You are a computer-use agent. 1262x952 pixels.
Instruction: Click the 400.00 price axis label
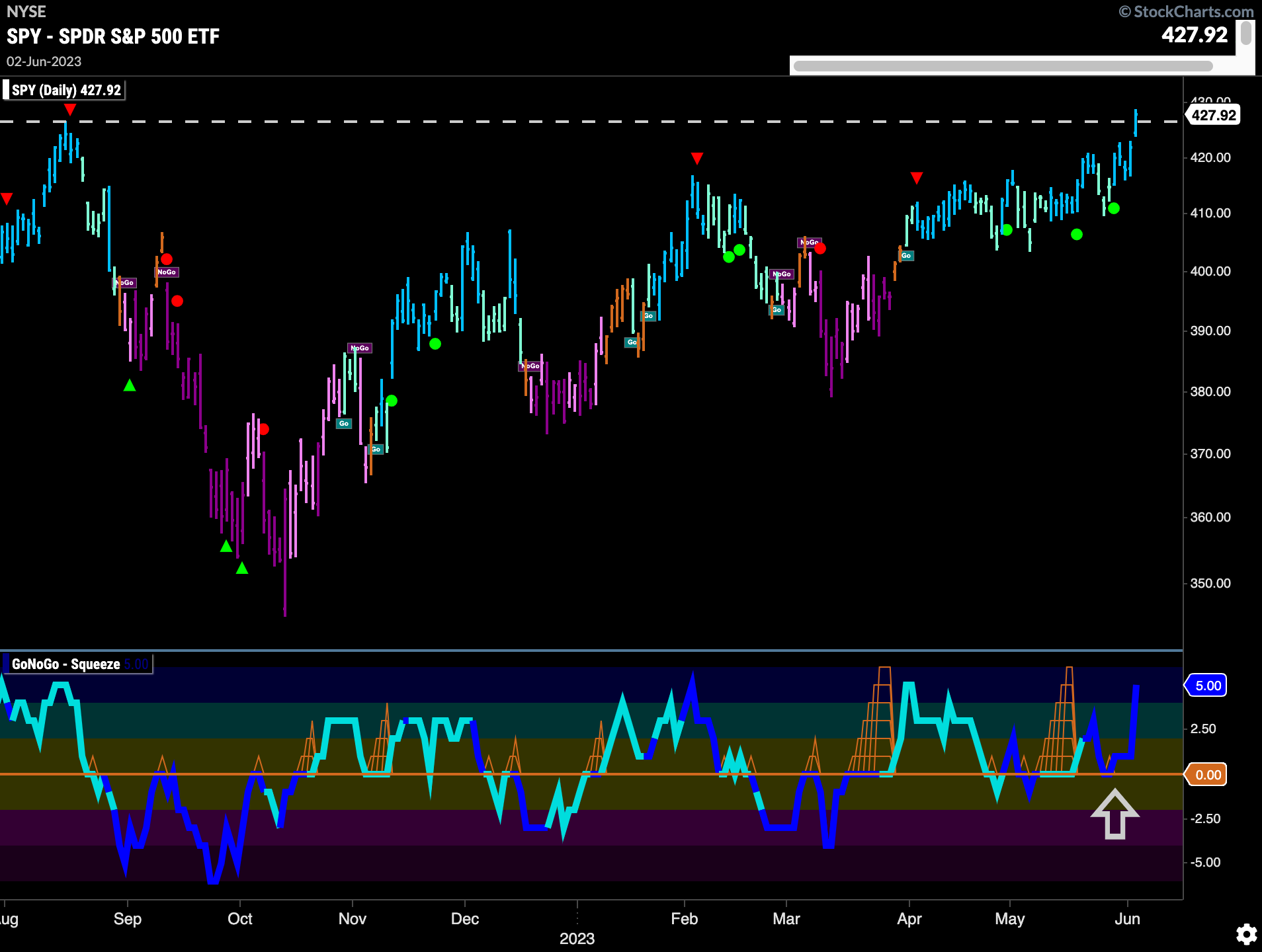tap(1210, 271)
